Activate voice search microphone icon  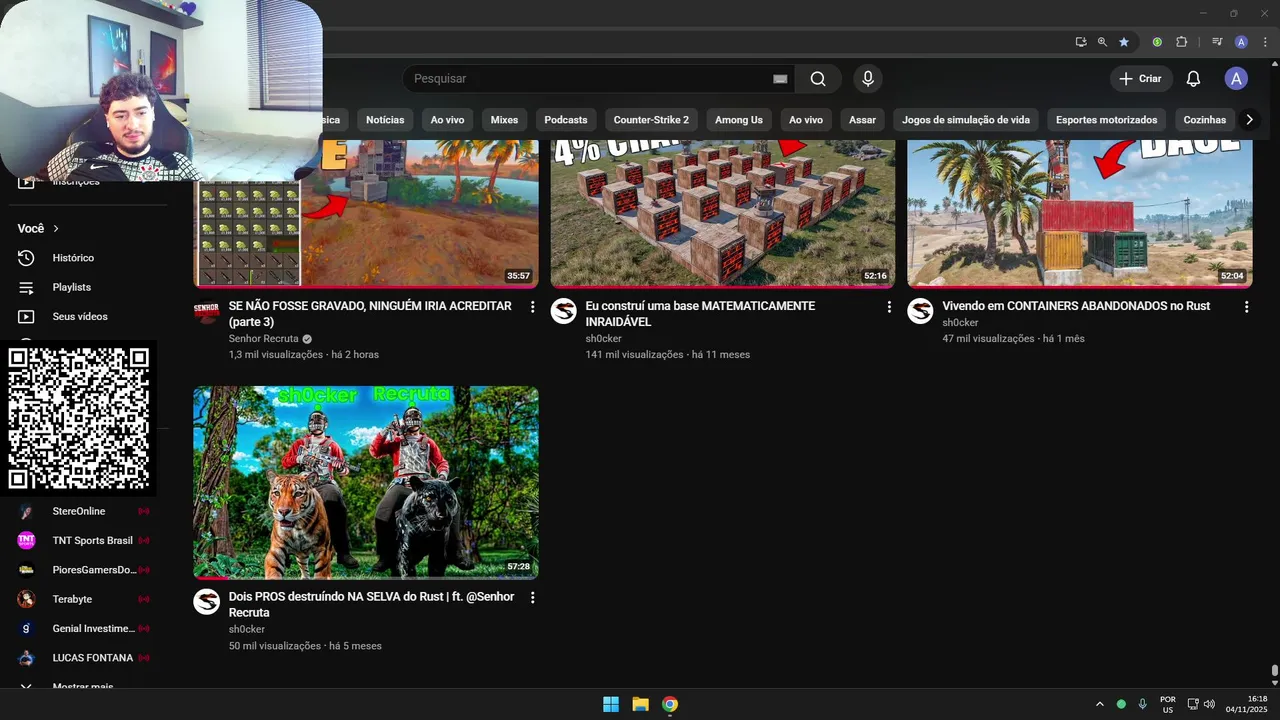pyautogui.click(x=868, y=79)
